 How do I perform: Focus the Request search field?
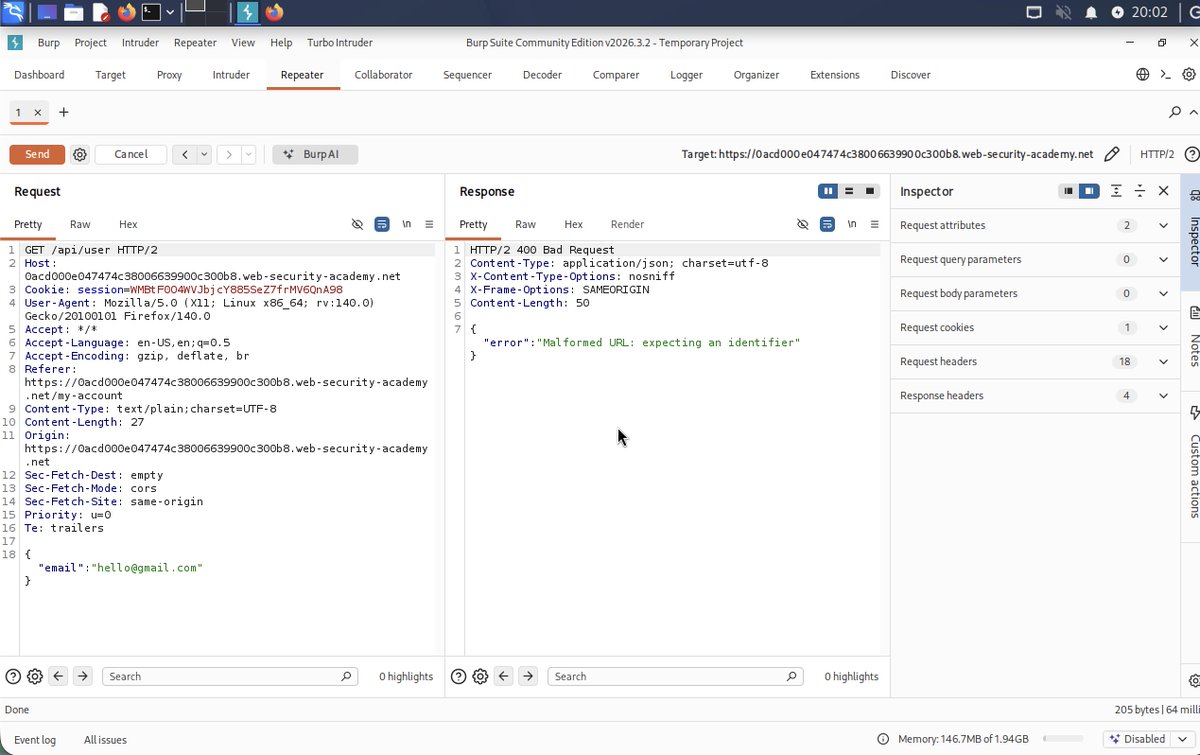click(x=229, y=676)
